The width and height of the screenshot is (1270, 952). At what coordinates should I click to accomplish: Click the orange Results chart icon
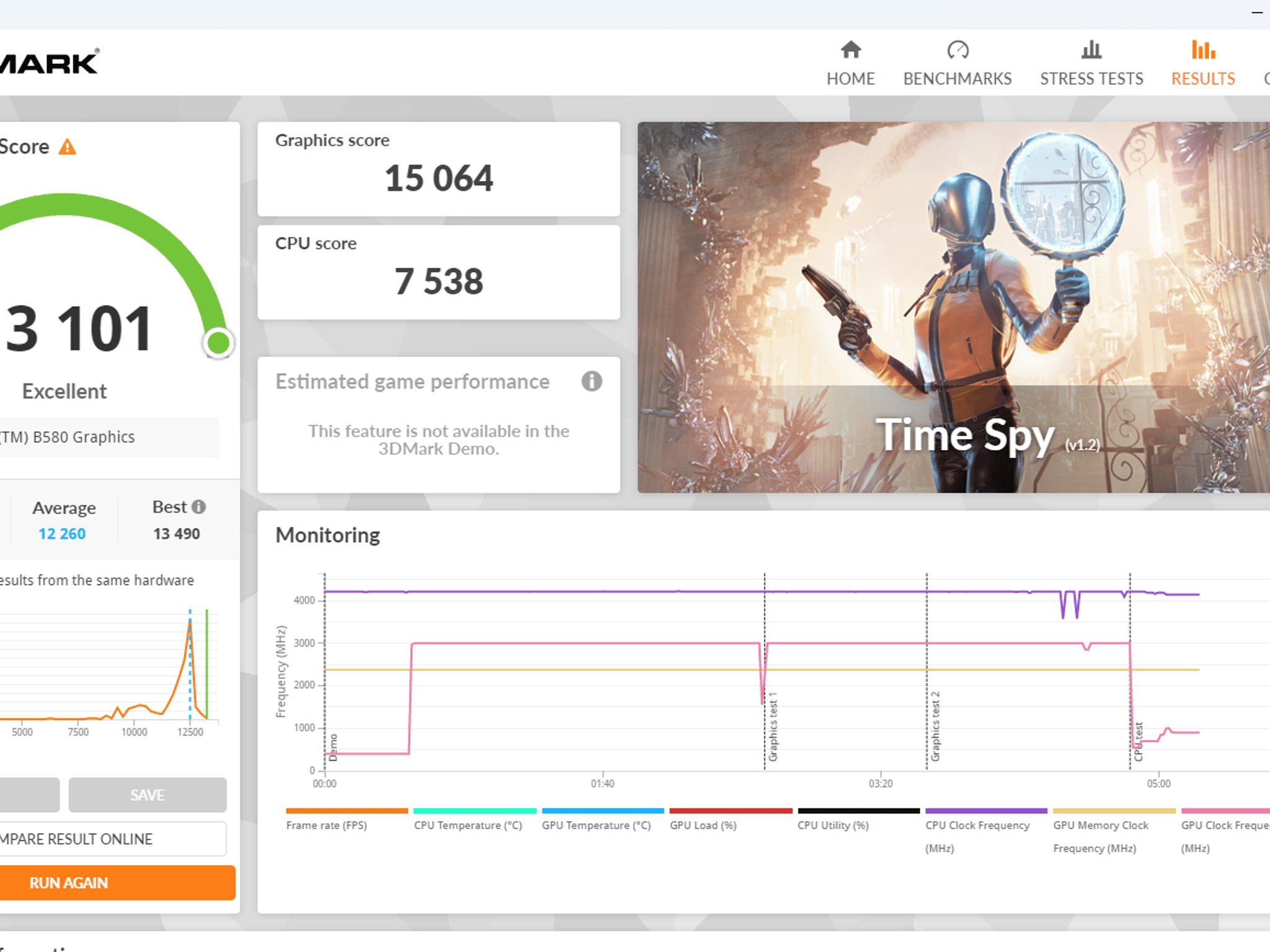coord(1203,50)
